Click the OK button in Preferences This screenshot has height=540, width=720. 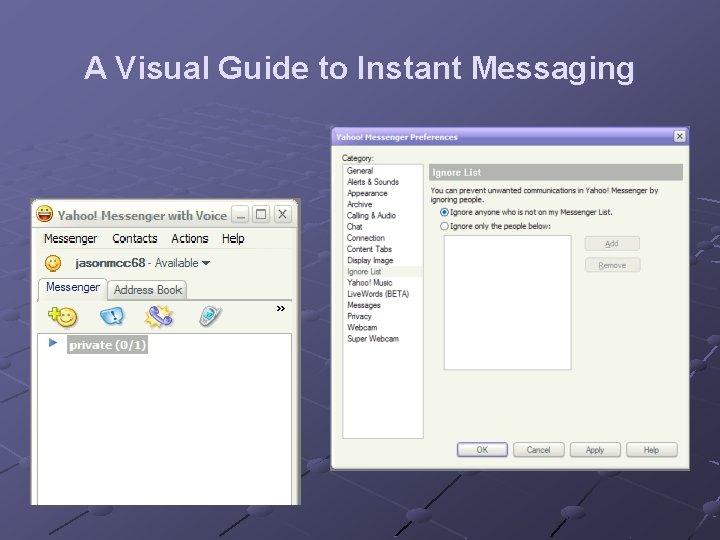tap(482, 450)
